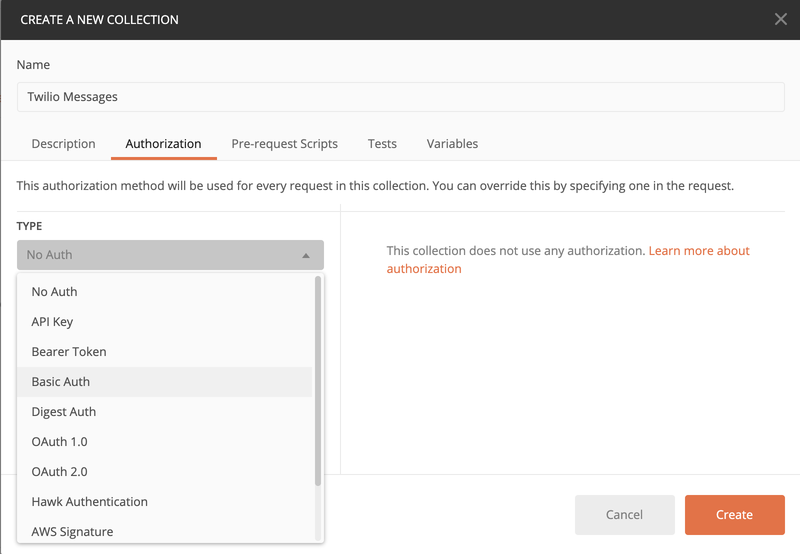
Task: Collapse the auth Type dropdown arrow
Action: 306,256
